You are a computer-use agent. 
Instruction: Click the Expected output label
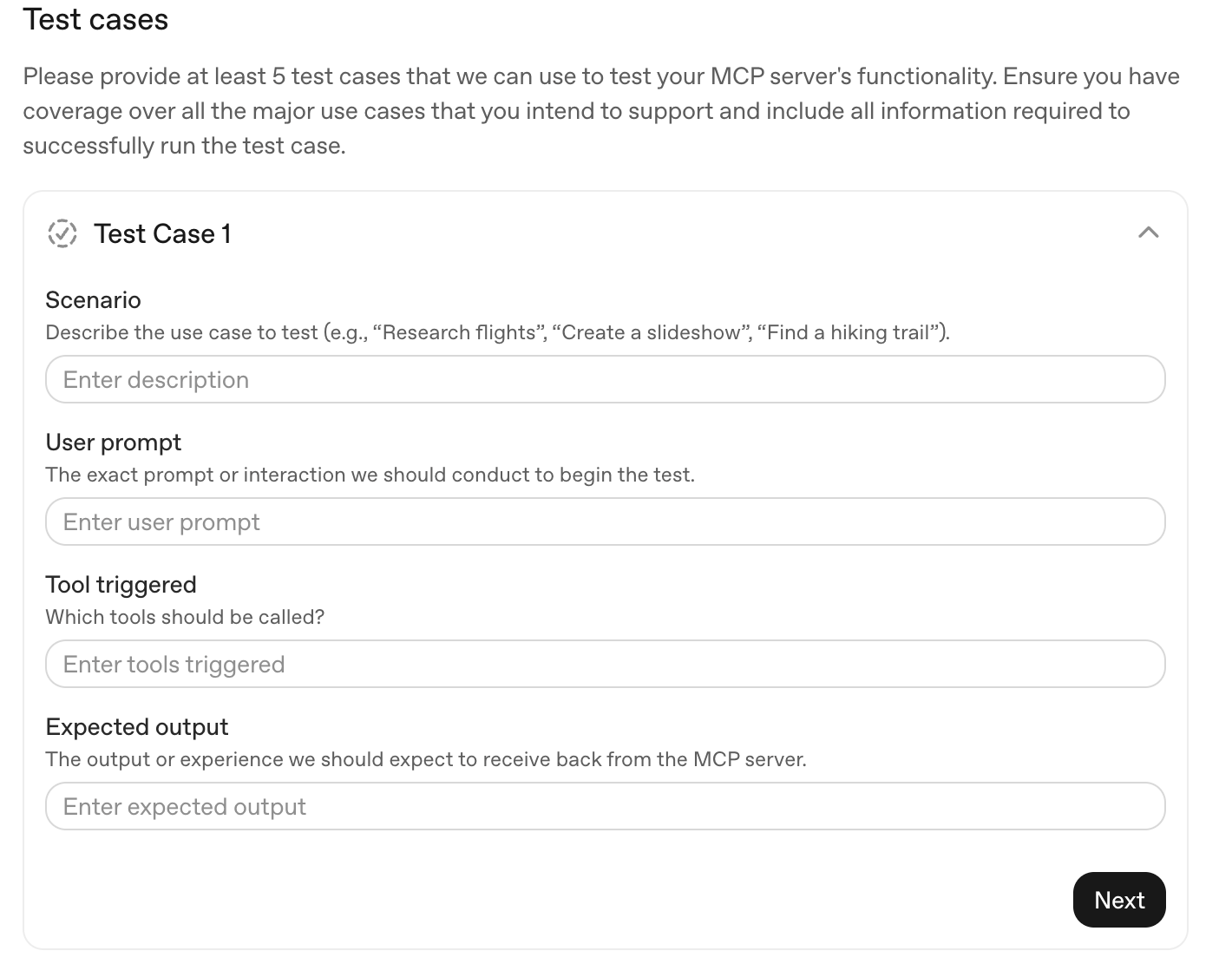pyautogui.click(x=136, y=726)
